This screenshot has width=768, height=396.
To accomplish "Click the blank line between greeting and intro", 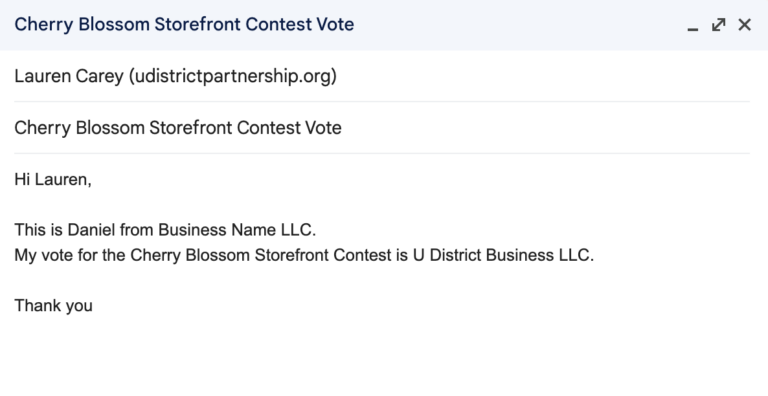I will click(382, 204).
